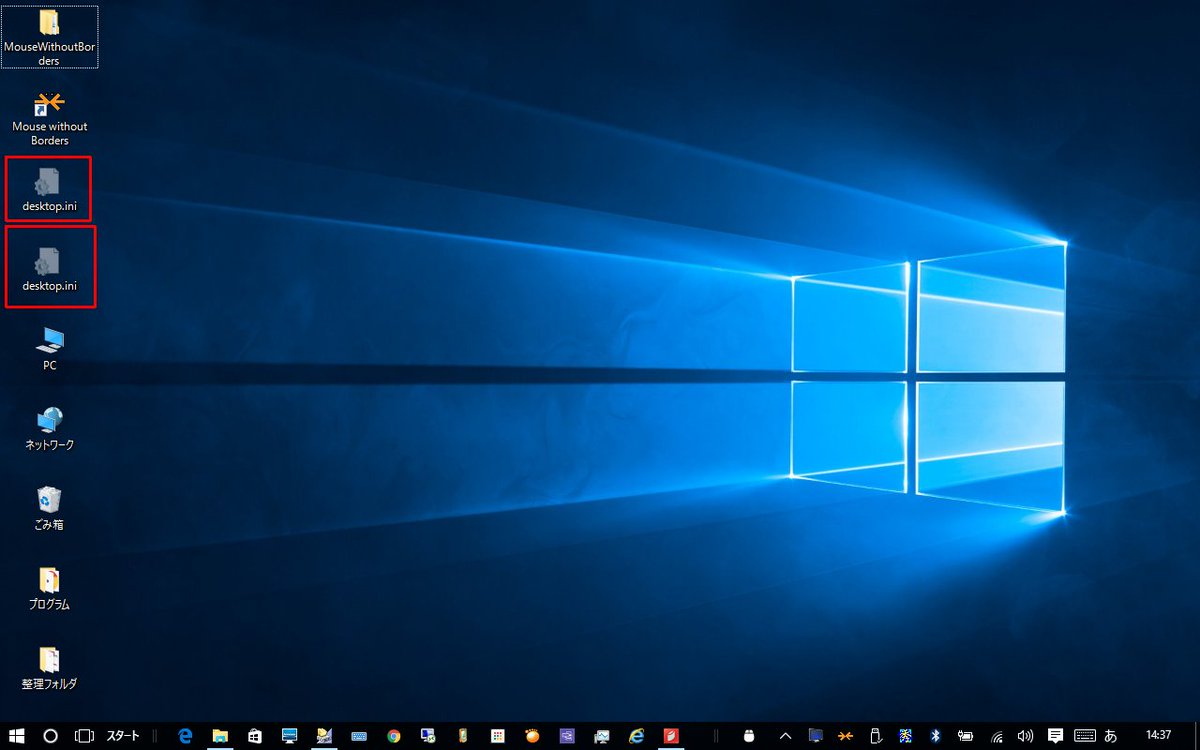
Task: Open the スタート toolbar label on taskbar
Action: tap(123, 735)
